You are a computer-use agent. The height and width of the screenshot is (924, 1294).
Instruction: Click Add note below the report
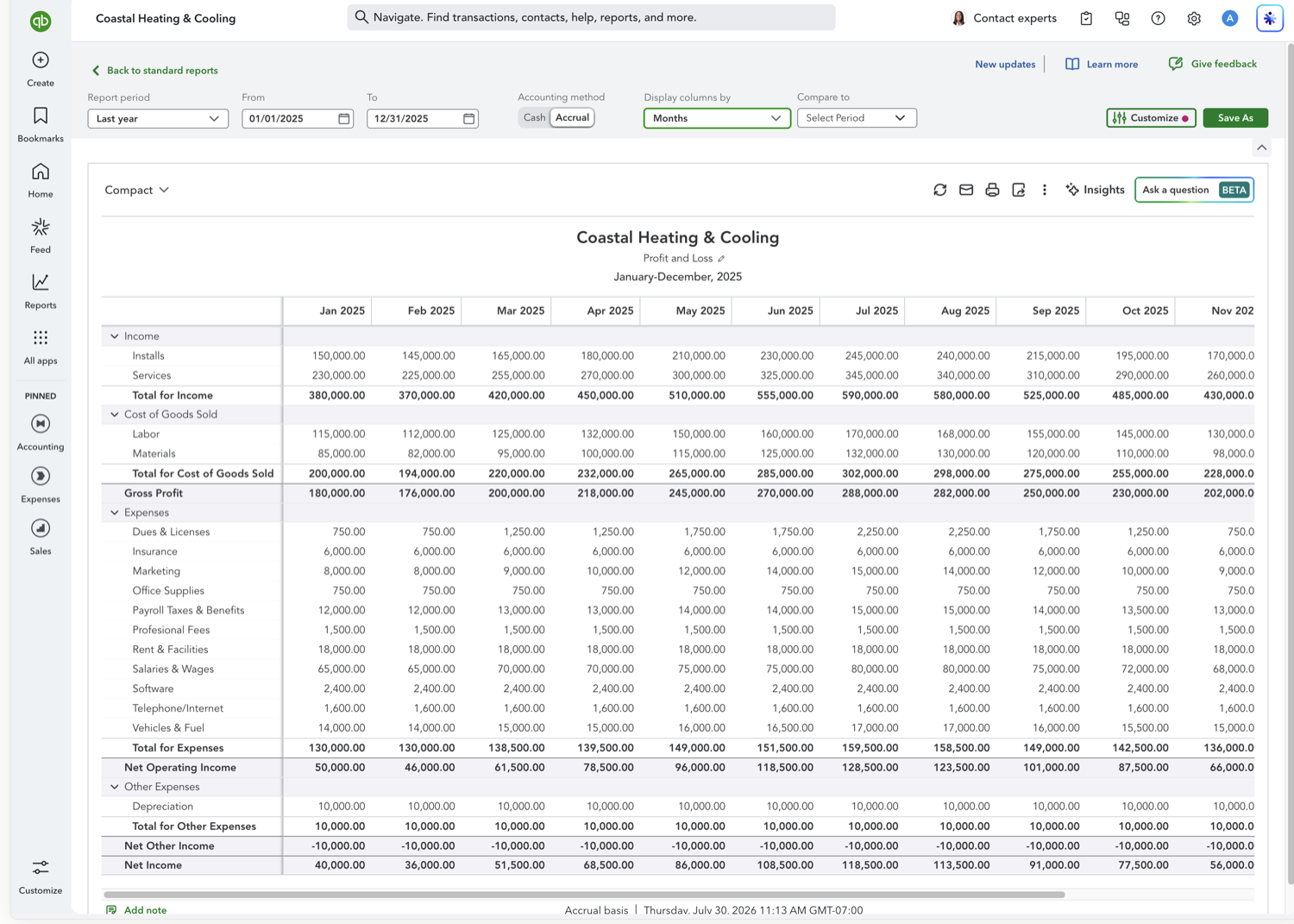[x=136, y=910]
